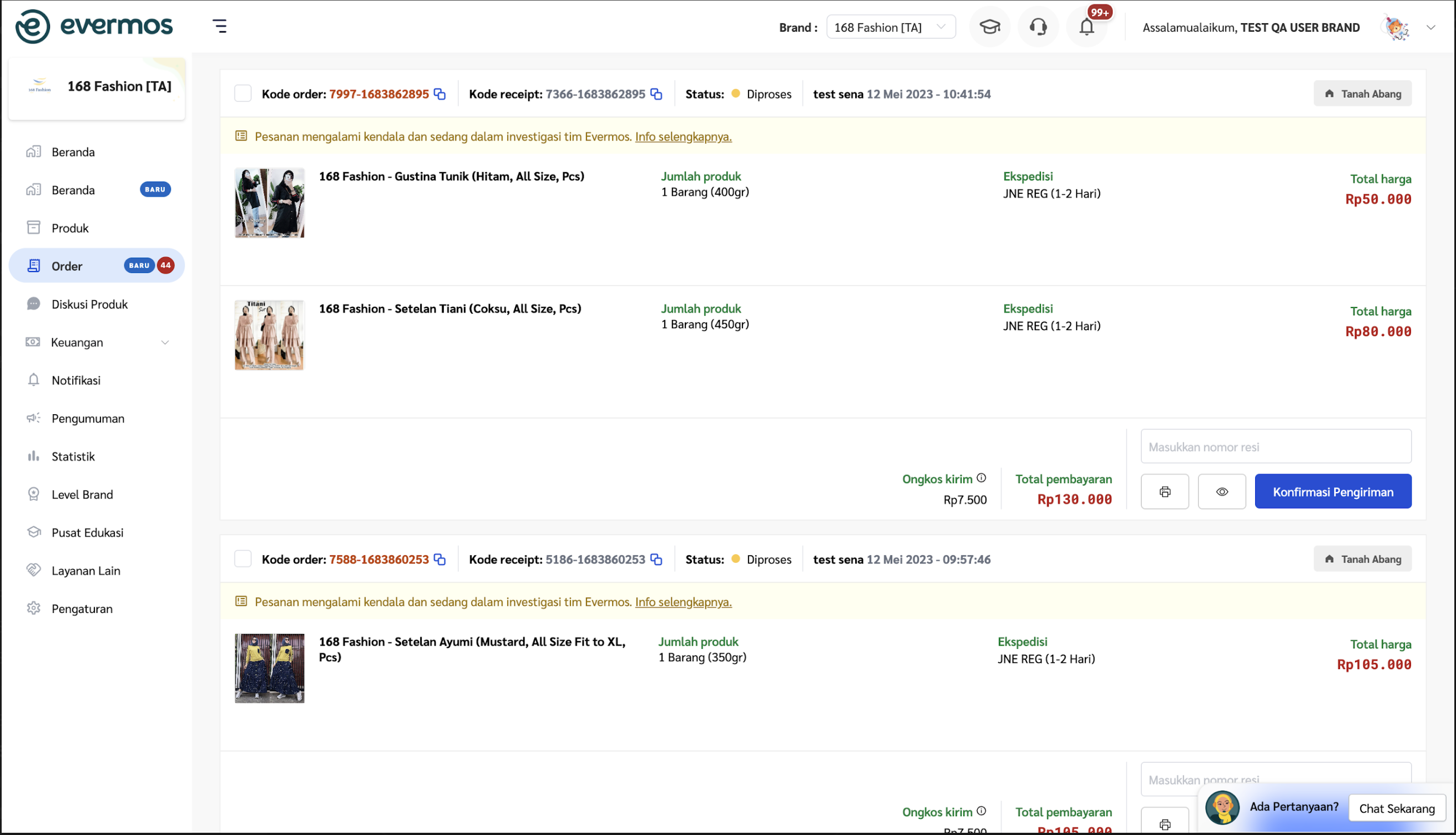
Task: Click the 168 Fashion brand logo in sidebar
Action: (x=39, y=86)
